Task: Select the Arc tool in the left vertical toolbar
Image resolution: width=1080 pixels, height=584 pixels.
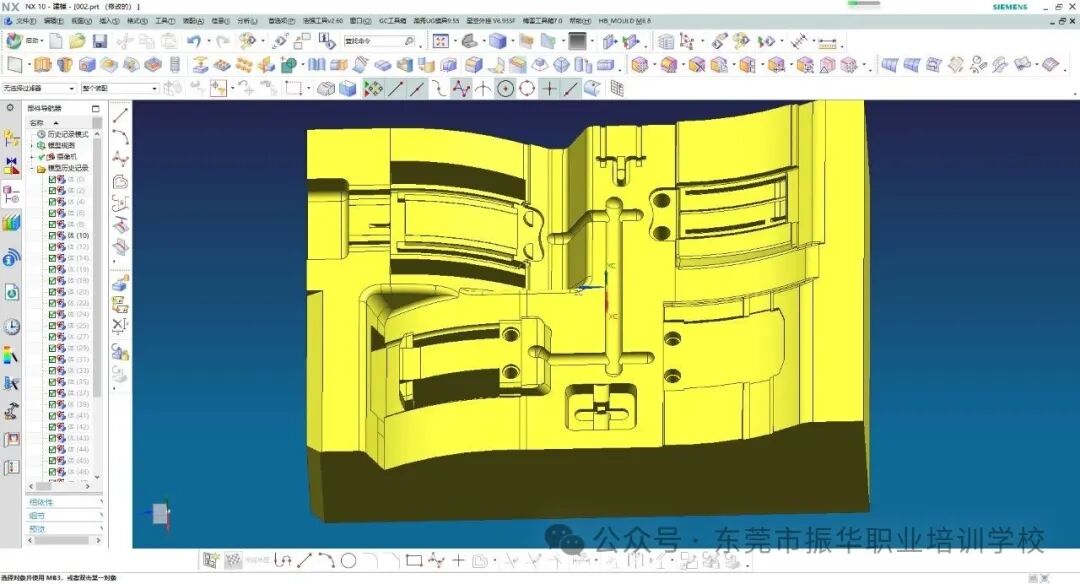Action: pos(121,136)
